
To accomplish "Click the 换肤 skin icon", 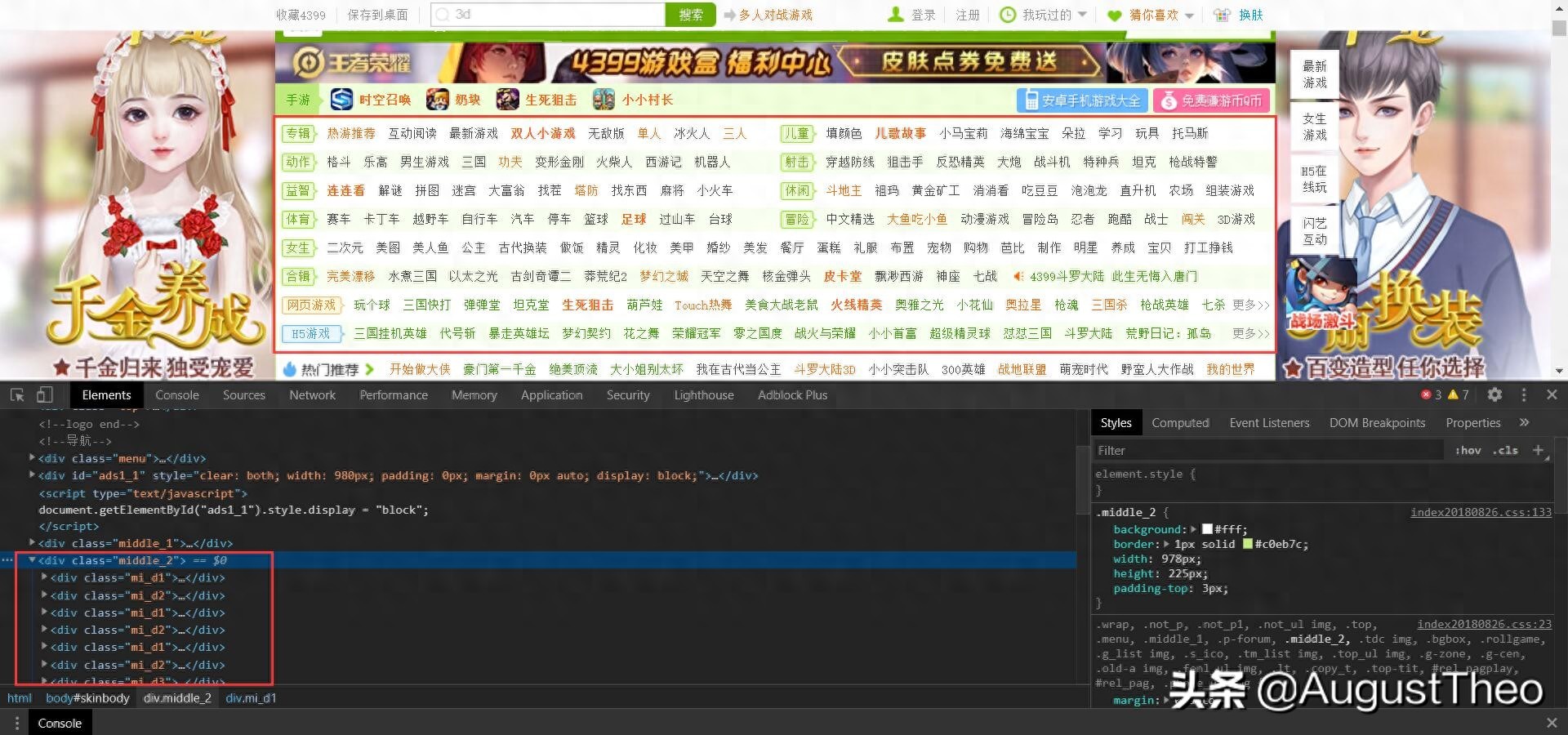I will click(1222, 15).
